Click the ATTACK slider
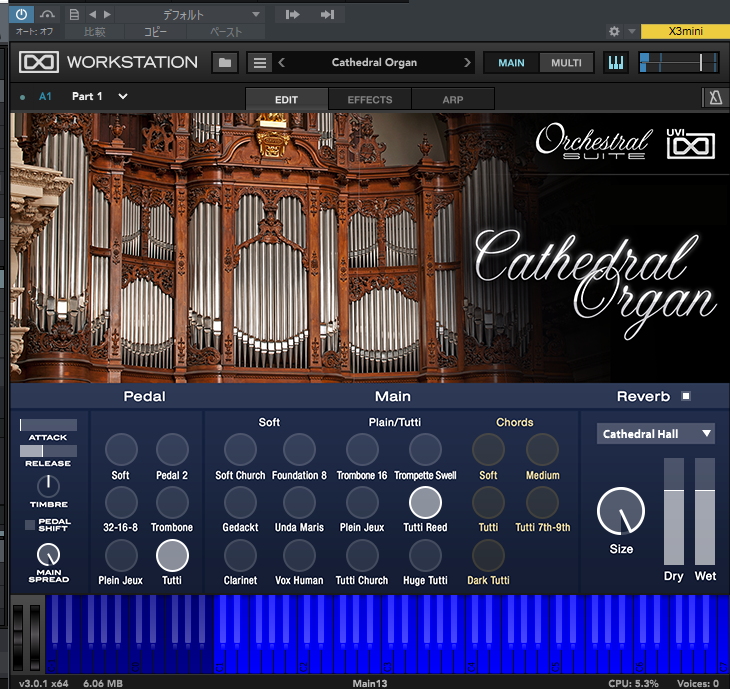Viewport: 730px width, 689px height. 48,425
